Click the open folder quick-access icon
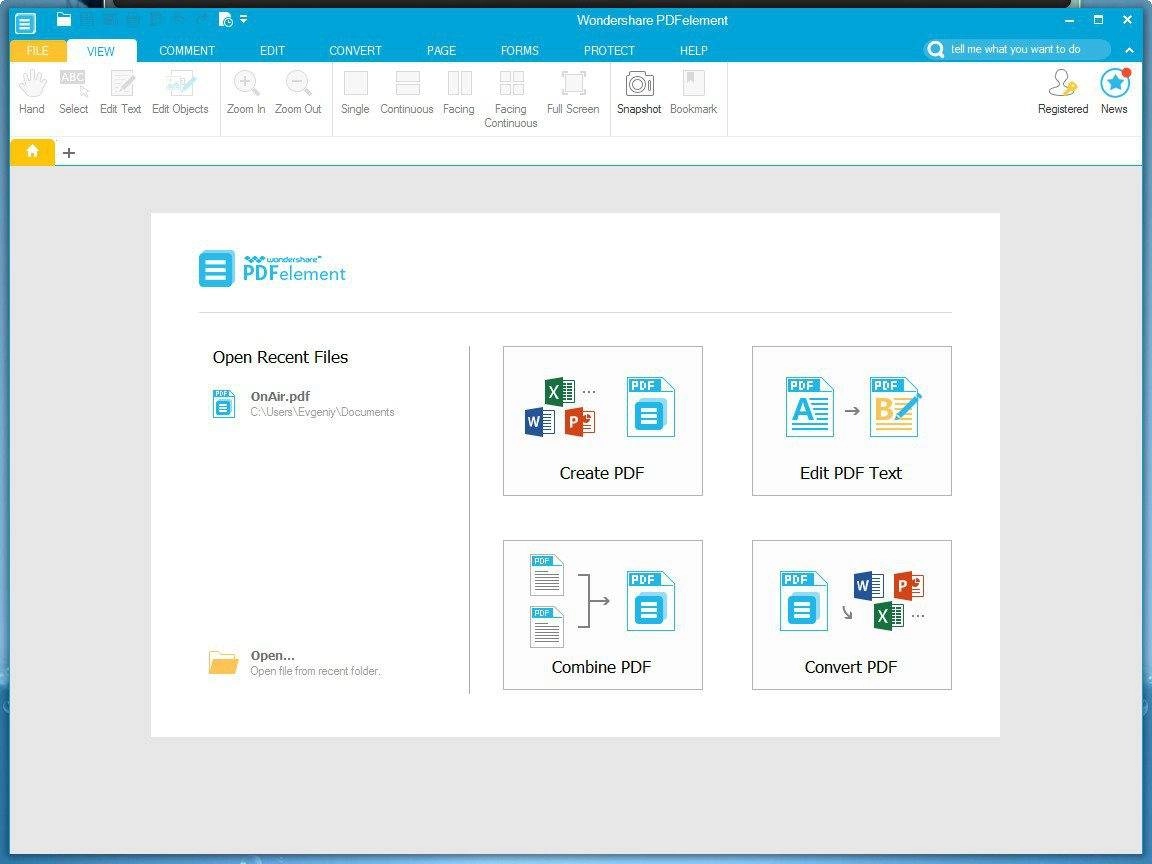Image resolution: width=1152 pixels, height=864 pixels. pyautogui.click(x=64, y=20)
